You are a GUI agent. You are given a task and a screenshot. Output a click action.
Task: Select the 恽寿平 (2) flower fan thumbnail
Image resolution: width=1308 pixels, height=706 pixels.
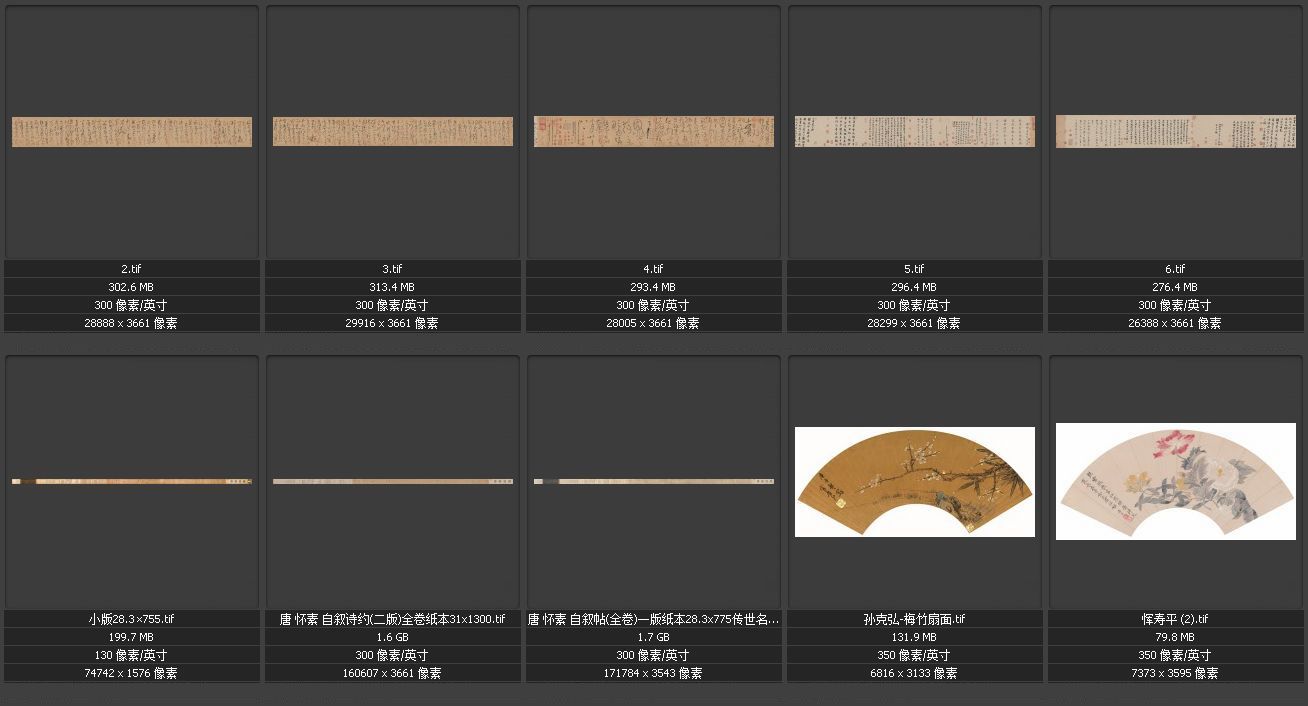click(x=1176, y=482)
